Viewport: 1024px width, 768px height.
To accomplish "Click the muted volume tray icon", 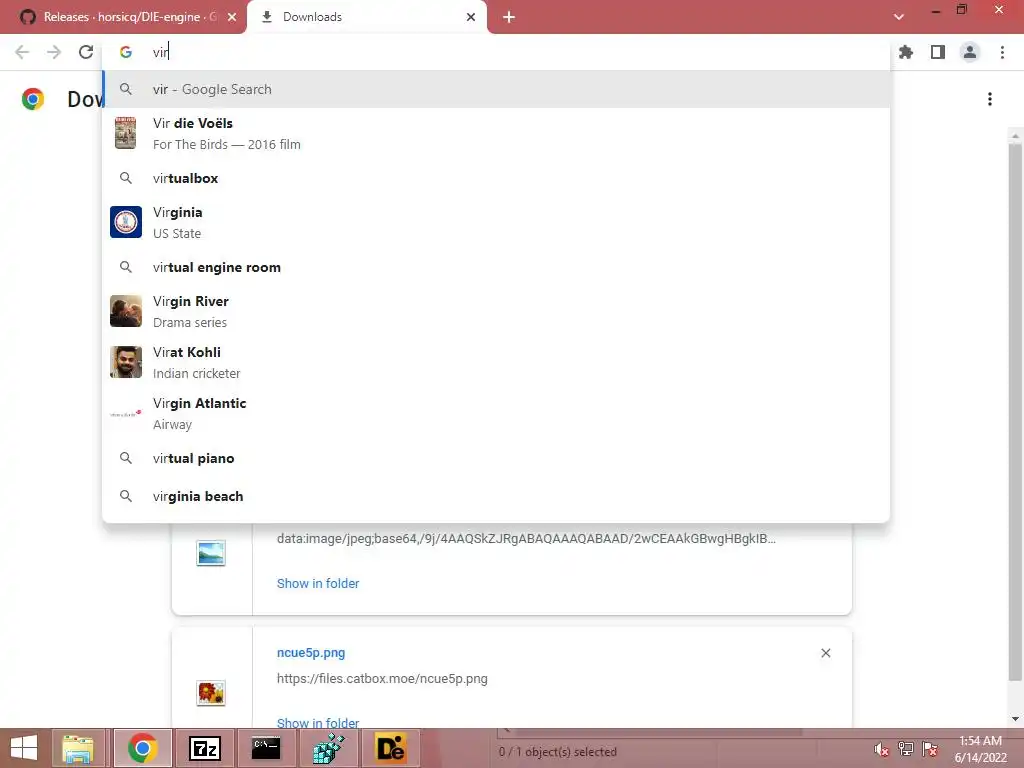I will (x=882, y=749).
